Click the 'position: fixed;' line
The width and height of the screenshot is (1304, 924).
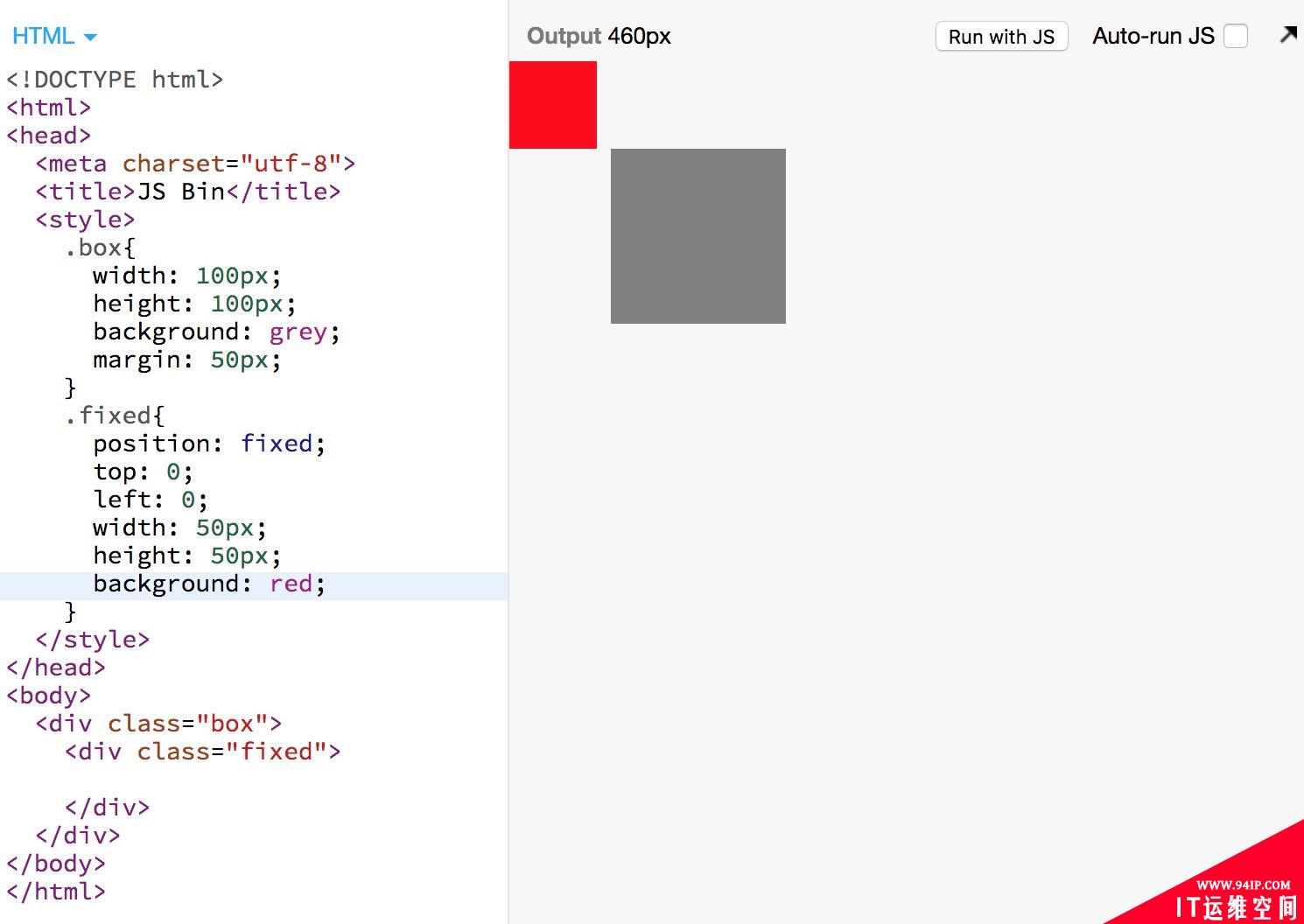pyautogui.click(x=209, y=444)
